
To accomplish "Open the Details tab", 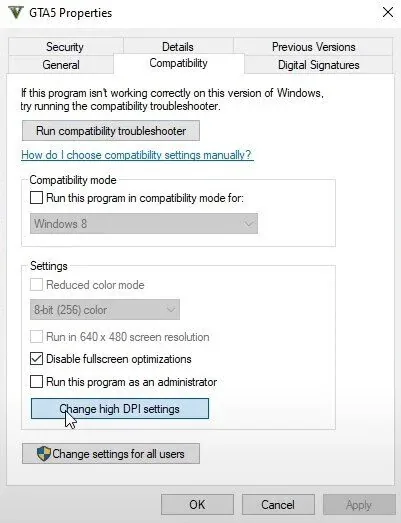I will click(x=178, y=47).
